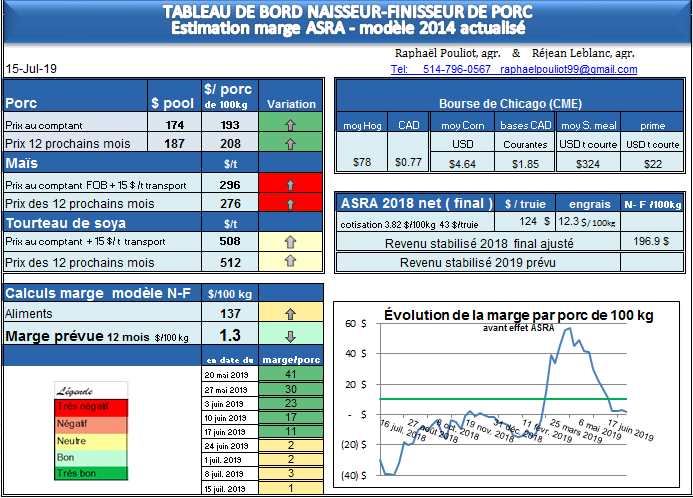This screenshot has height=498, width=693.
Task: Click the Aliments value 137 cell
Action: point(229,314)
